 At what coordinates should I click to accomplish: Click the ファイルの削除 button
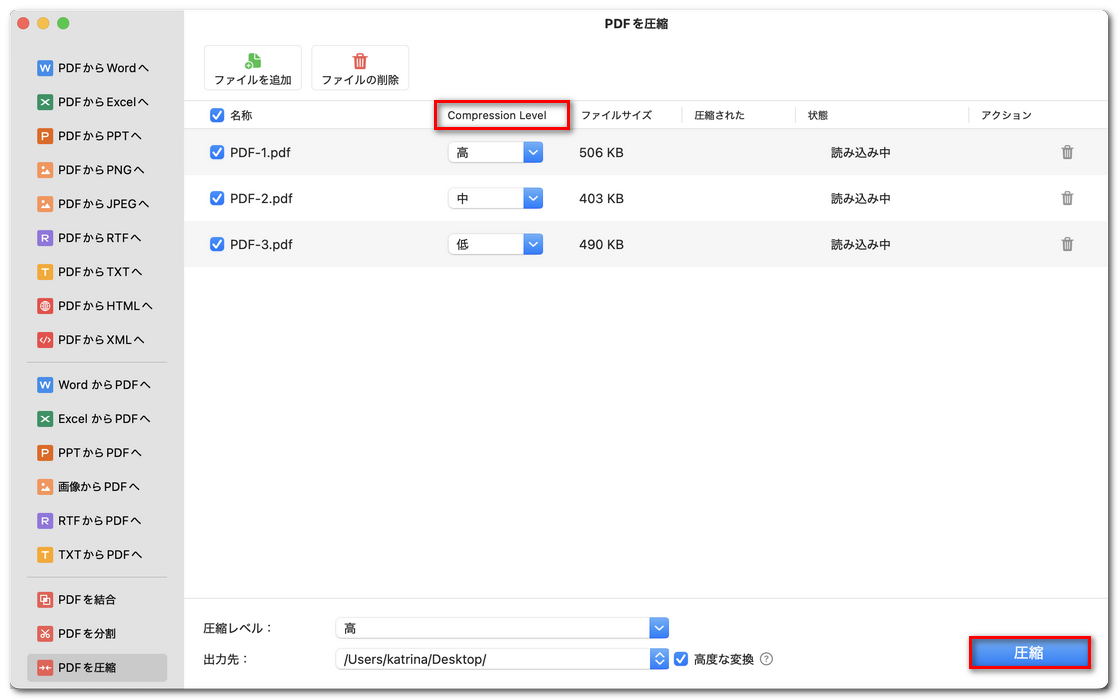point(360,67)
